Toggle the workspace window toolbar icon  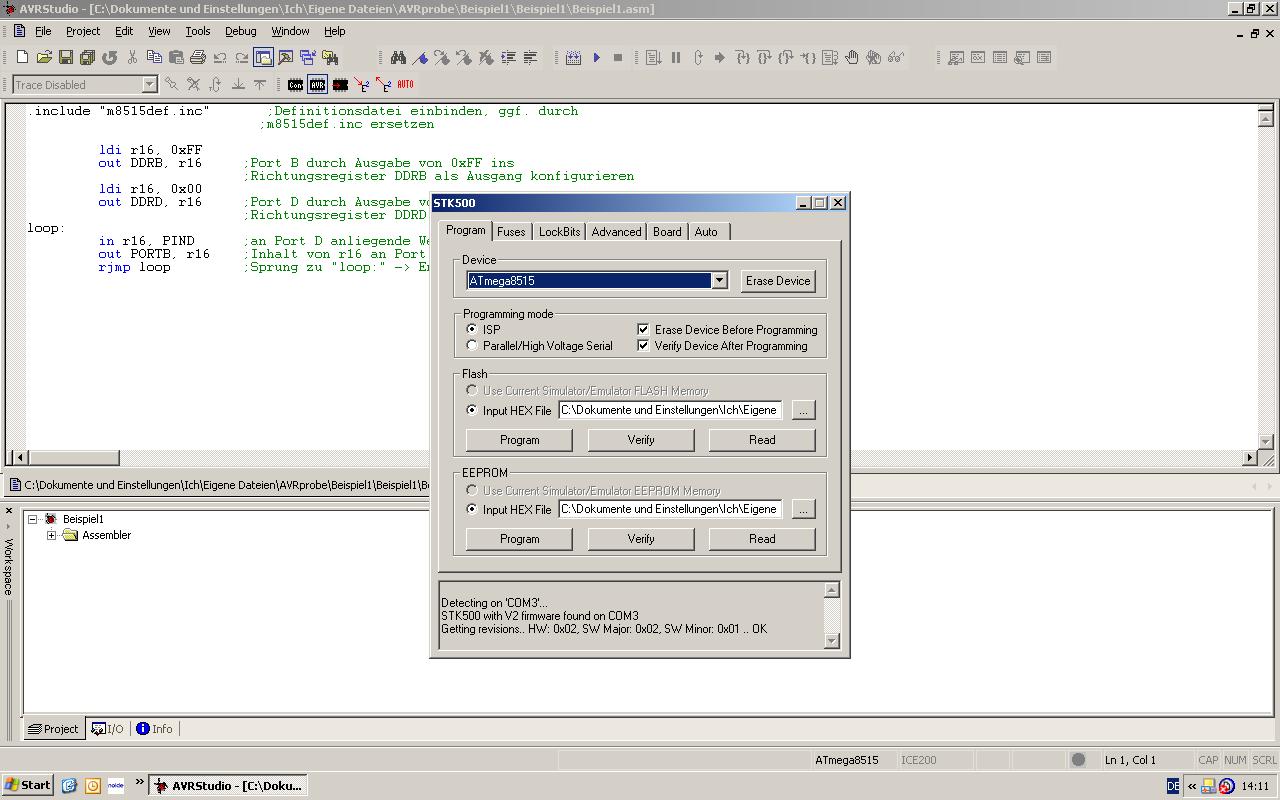(x=263, y=57)
